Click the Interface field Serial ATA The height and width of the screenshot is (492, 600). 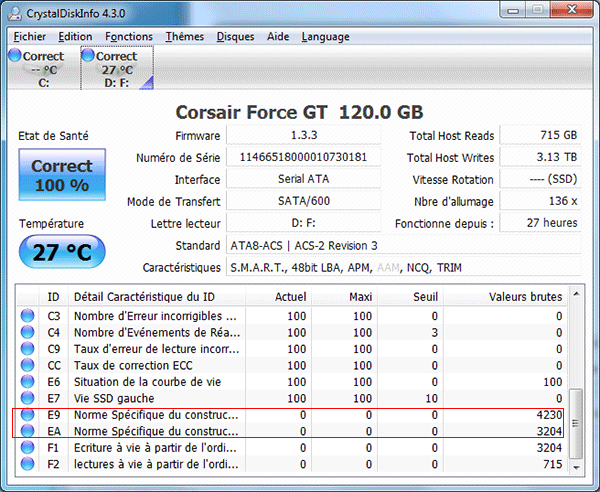pos(304,179)
